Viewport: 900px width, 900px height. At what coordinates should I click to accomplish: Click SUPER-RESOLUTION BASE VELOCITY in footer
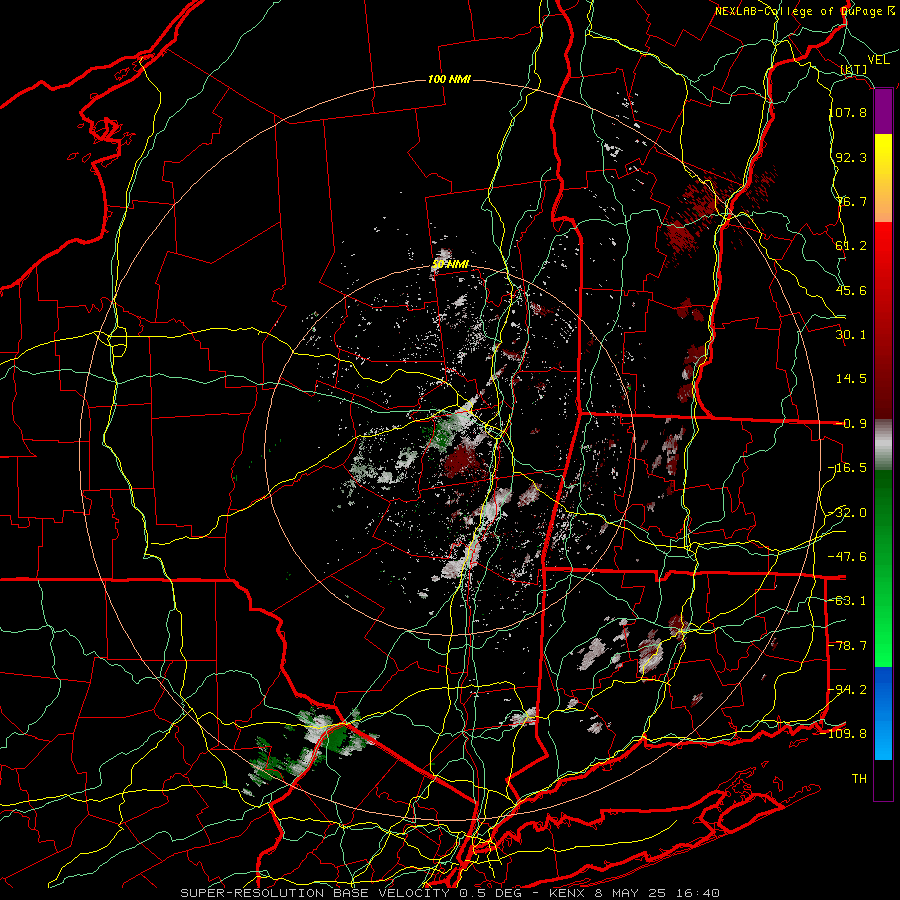click(x=315, y=893)
